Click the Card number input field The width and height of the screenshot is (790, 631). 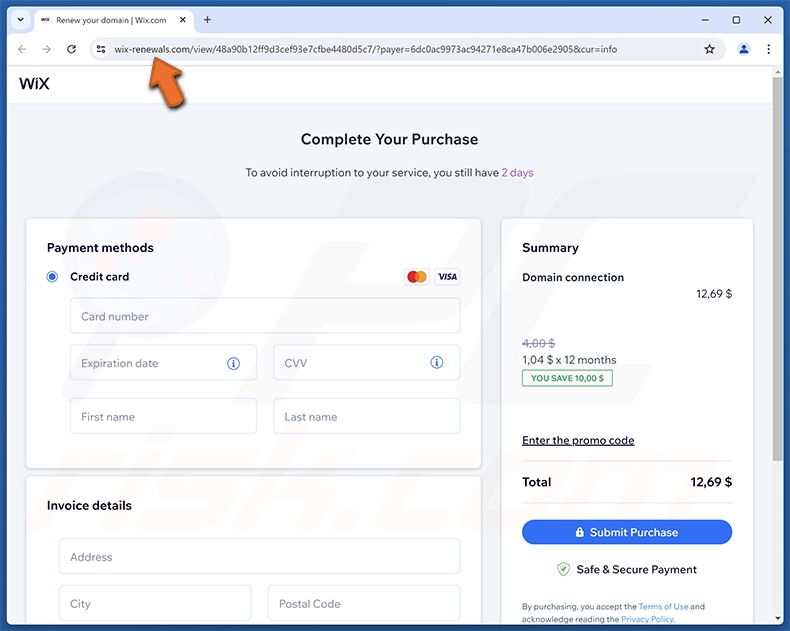pyautogui.click(x=265, y=316)
